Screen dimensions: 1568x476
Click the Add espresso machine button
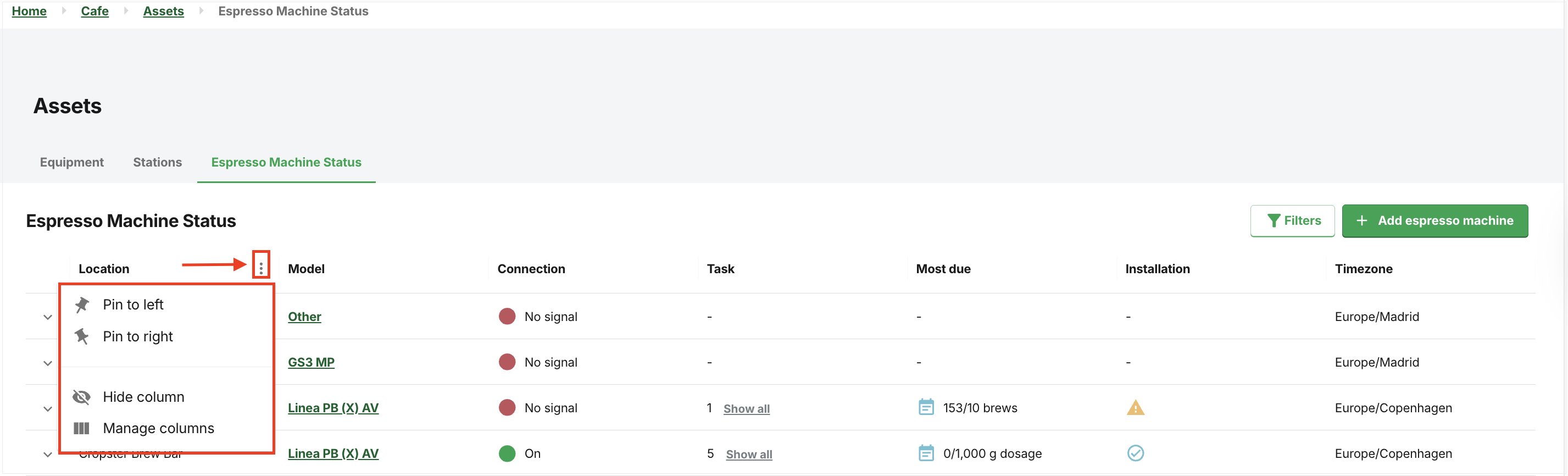click(x=1434, y=220)
